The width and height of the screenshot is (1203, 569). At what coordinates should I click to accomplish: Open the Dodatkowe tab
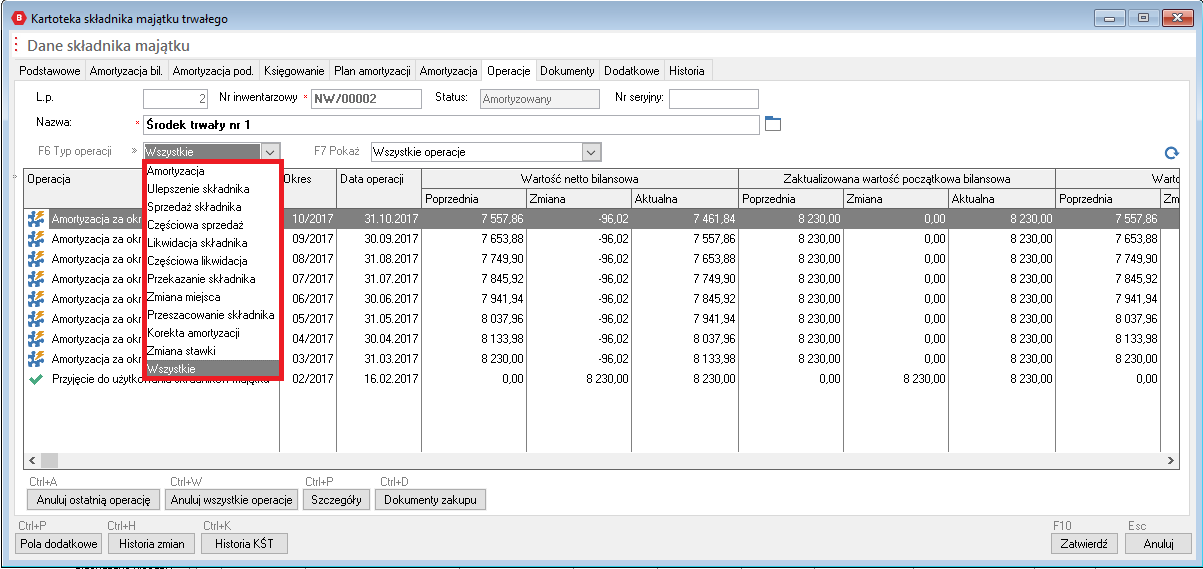(632, 71)
